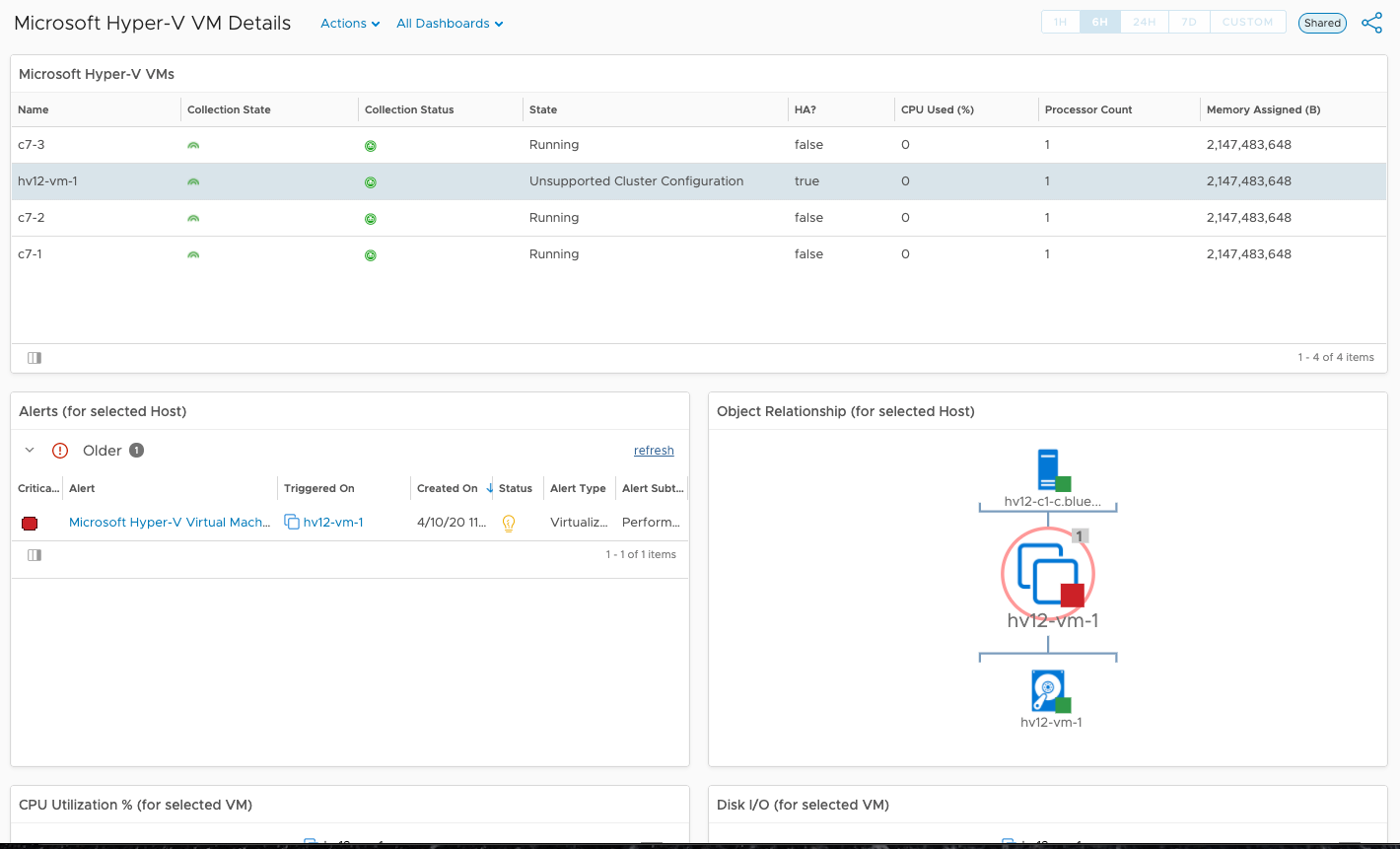The height and width of the screenshot is (849, 1400).
Task: Open the Actions dropdown menu
Action: [350, 24]
